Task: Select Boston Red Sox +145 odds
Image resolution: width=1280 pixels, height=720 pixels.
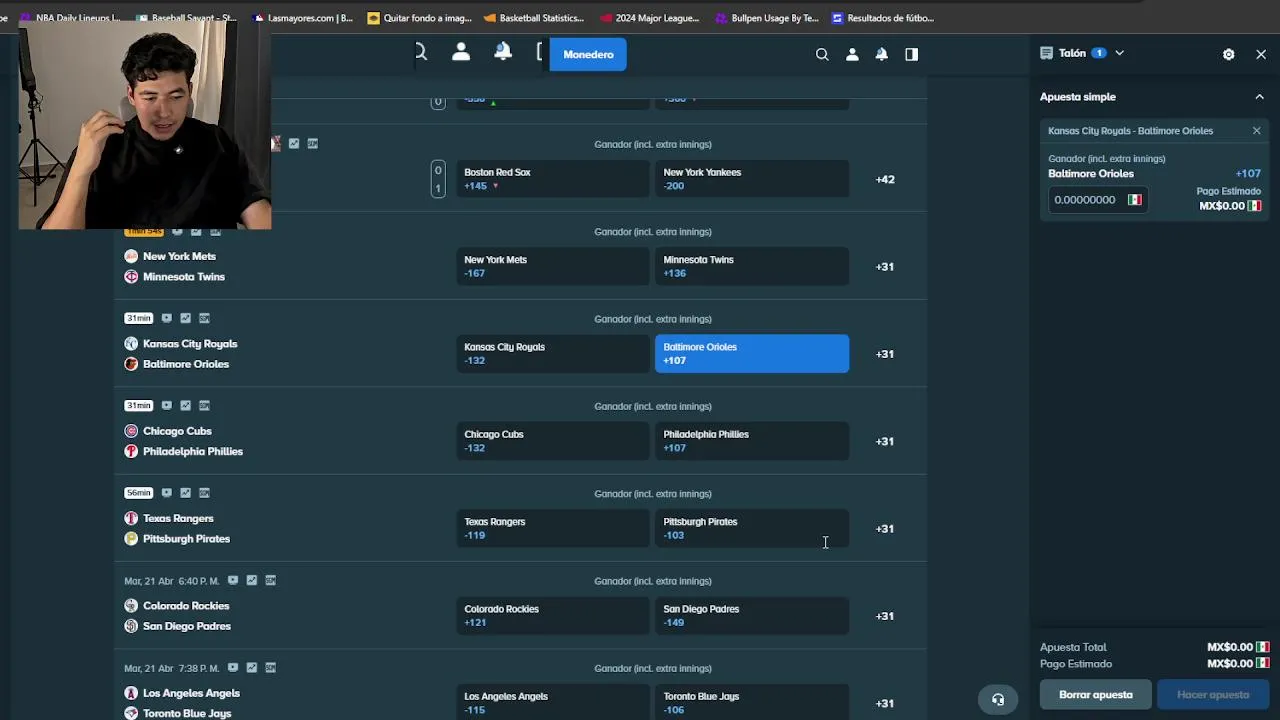Action: pos(553,179)
